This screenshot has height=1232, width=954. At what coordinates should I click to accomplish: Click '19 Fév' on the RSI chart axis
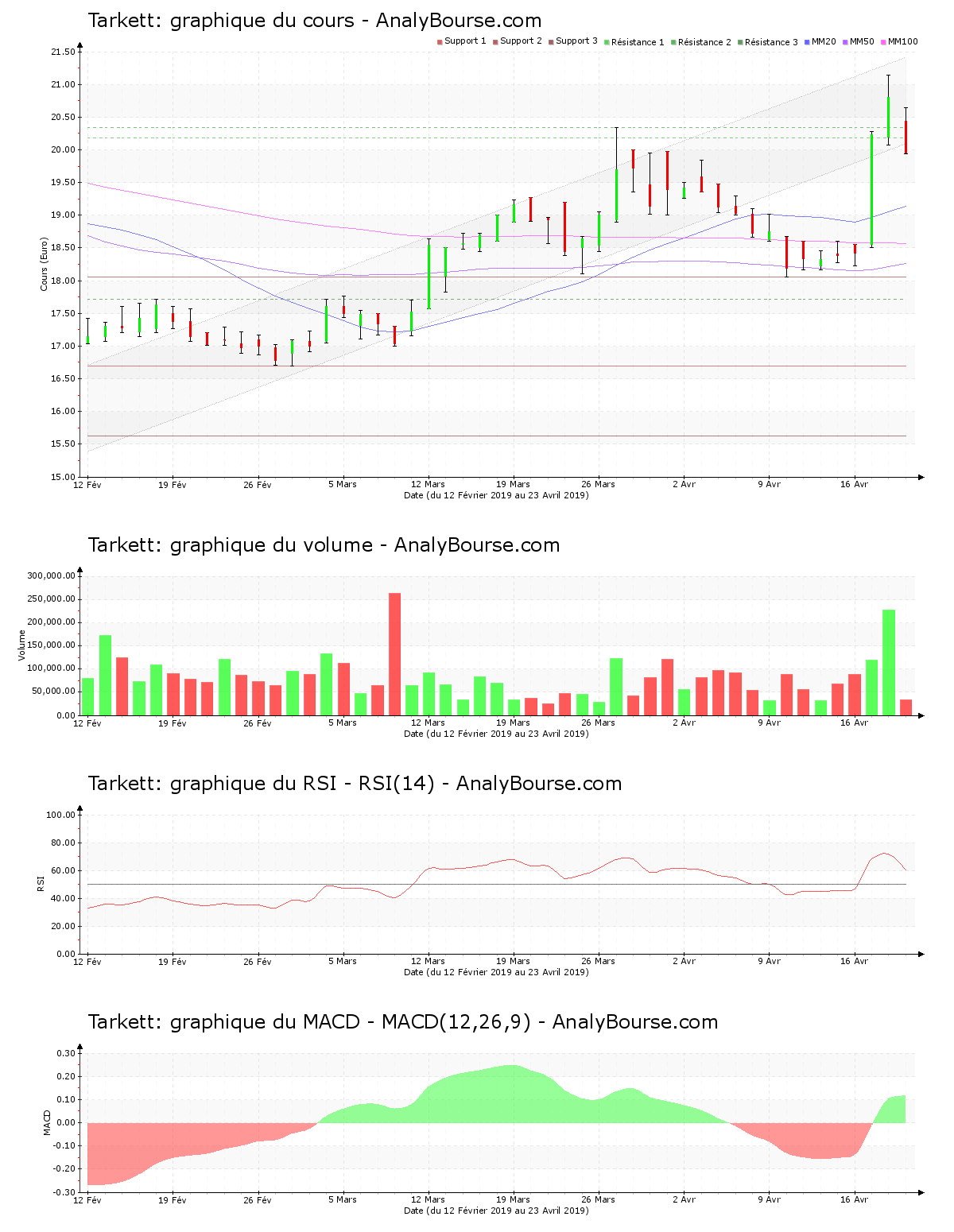pyautogui.click(x=173, y=961)
